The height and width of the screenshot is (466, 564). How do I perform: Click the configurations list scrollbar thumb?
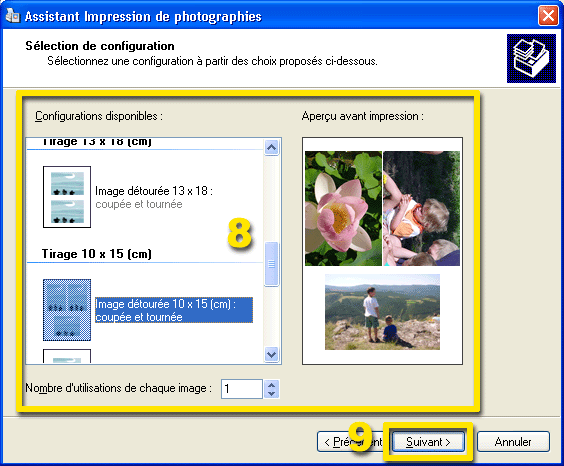[272, 264]
